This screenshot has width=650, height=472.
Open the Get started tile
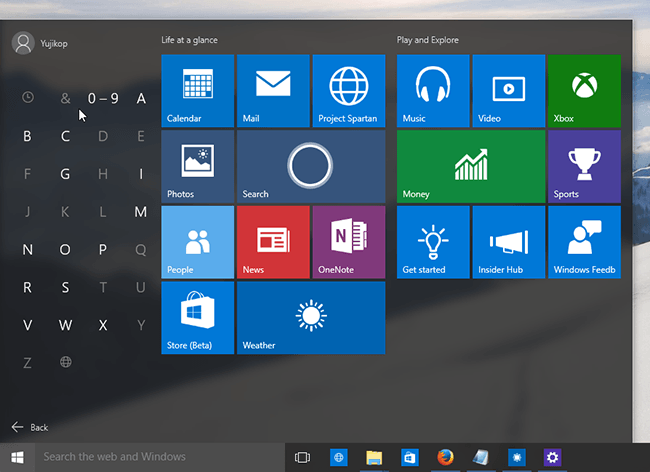[433, 242]
